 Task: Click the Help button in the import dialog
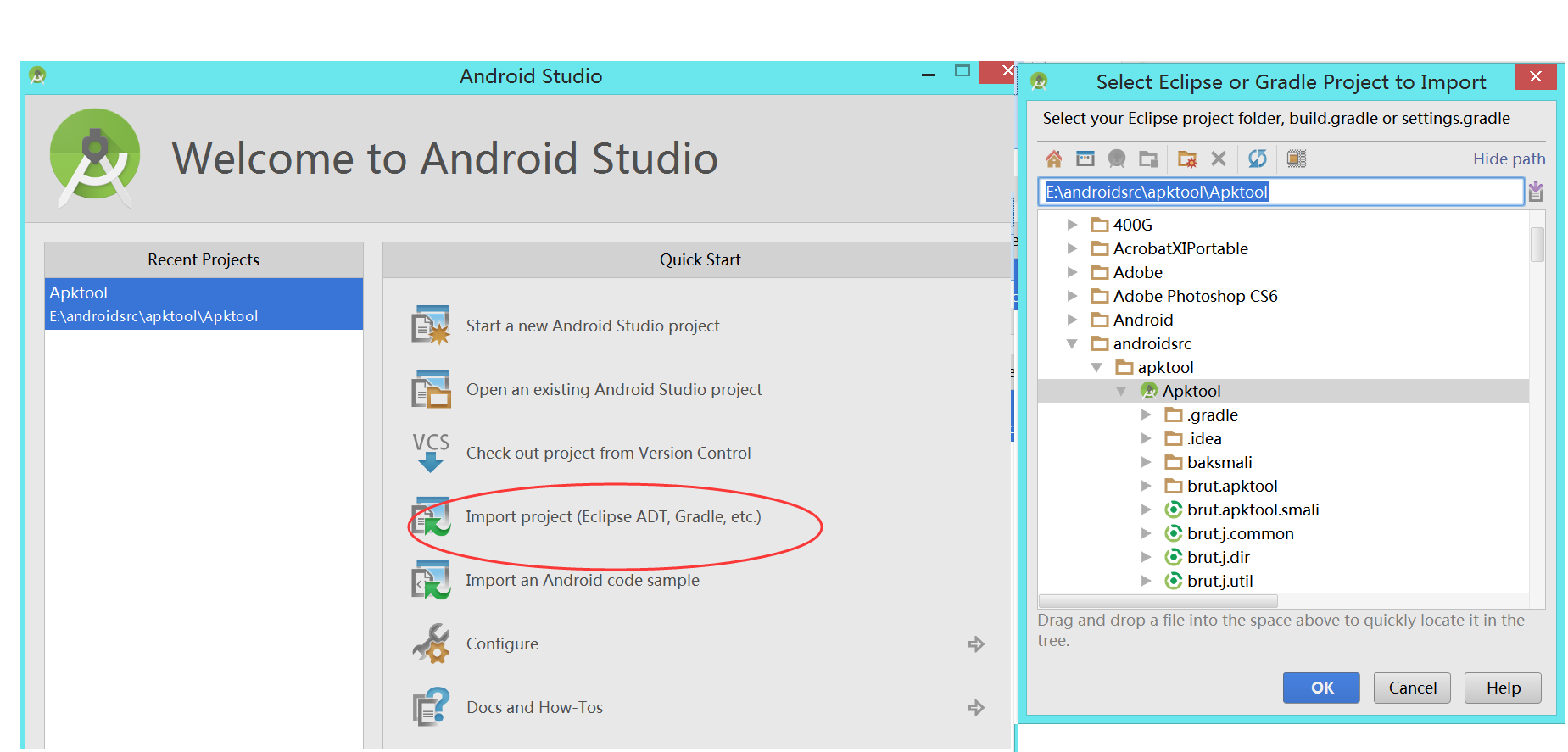pos(1503,688)
